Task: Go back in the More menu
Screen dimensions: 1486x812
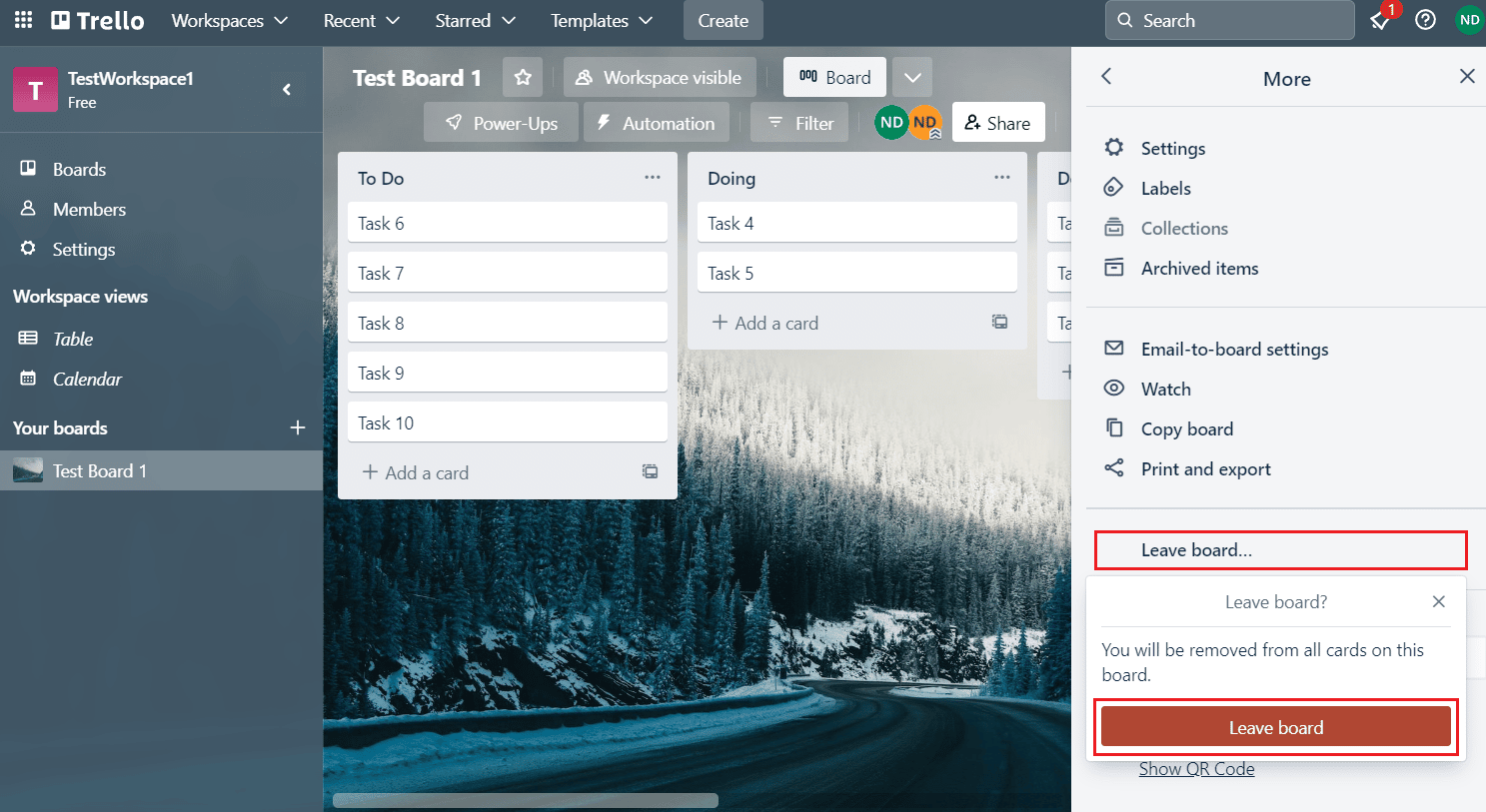Action: (x=1106, y=77)
